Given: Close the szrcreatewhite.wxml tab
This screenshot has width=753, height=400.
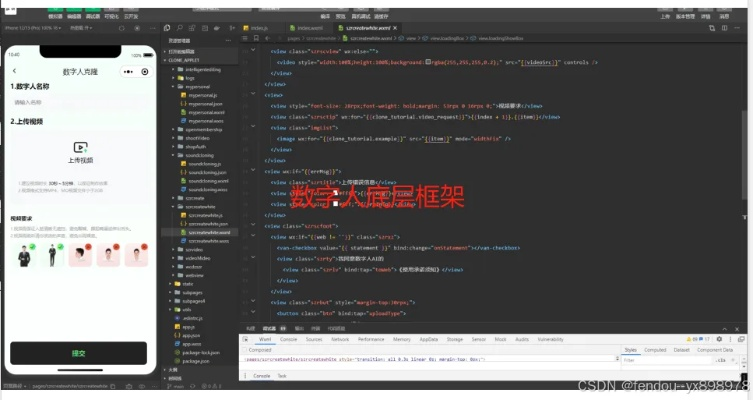Looking at the screenshot, I should click(395, 28).
